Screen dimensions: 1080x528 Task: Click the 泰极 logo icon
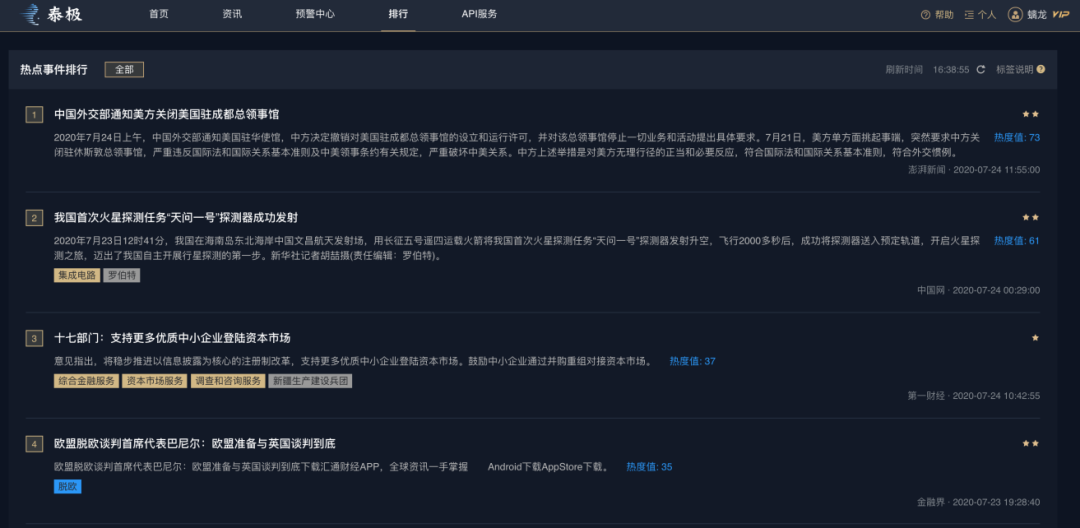(x=30, y=14)
